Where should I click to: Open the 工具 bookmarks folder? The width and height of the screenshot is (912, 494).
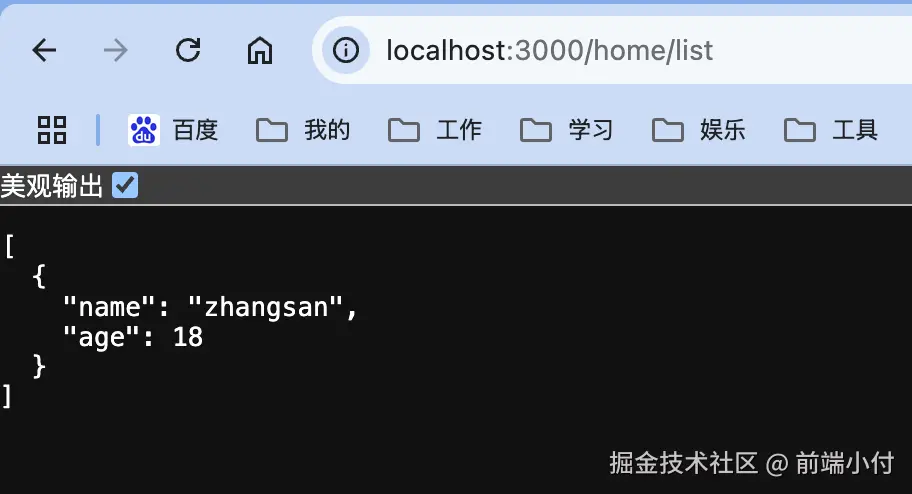click(x=831, y=130)
